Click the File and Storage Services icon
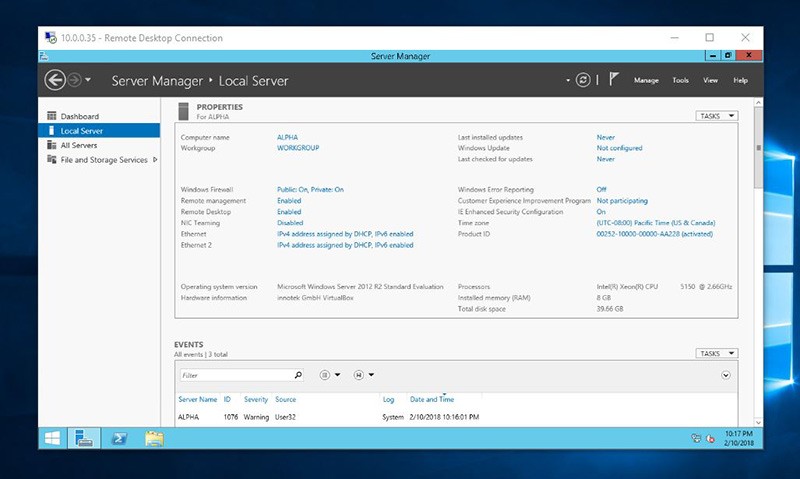Image resolution: width=800 pixels, height=479 pixels. 52,159
